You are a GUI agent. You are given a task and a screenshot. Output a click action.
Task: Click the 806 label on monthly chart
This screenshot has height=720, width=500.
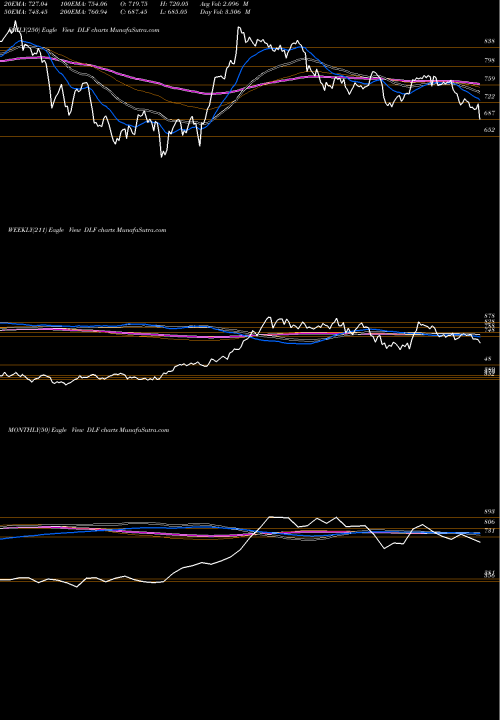(489, 522)
